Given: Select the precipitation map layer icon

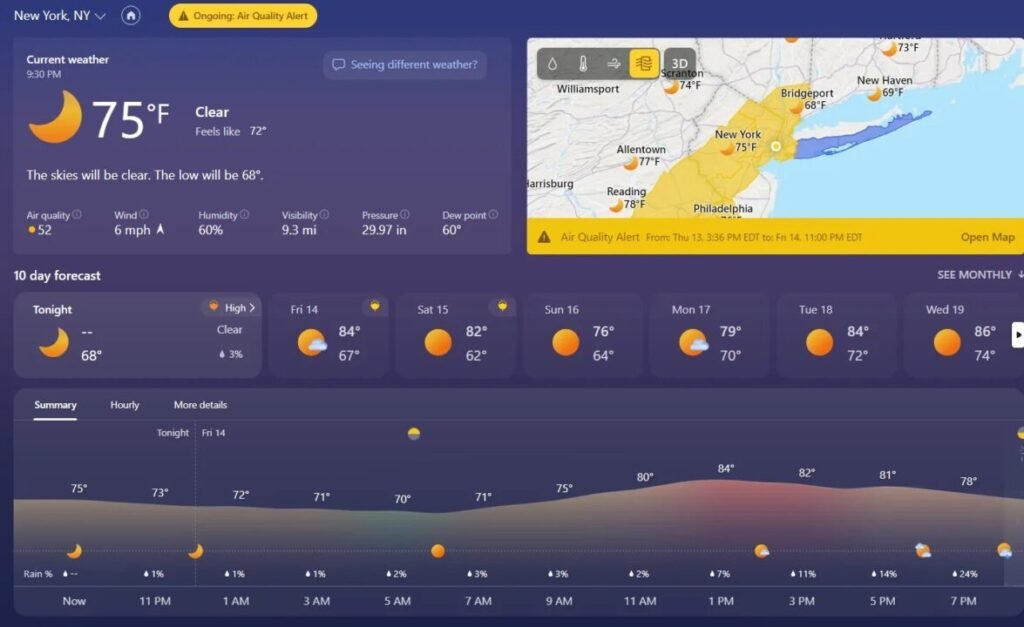Looking at the screenshot, I should pos(552,64).
